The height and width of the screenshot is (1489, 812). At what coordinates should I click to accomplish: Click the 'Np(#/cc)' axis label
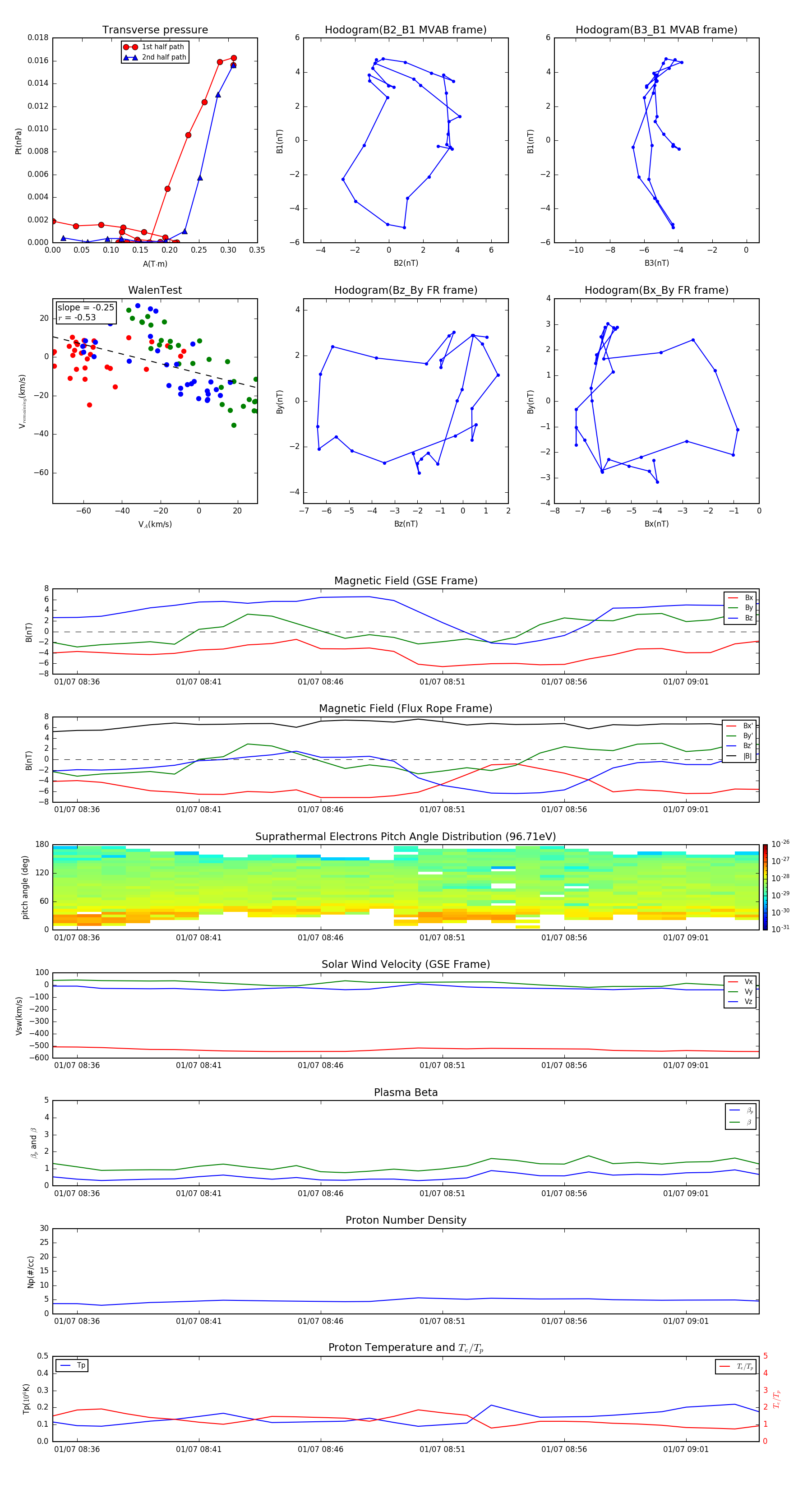pos(31,1272)
